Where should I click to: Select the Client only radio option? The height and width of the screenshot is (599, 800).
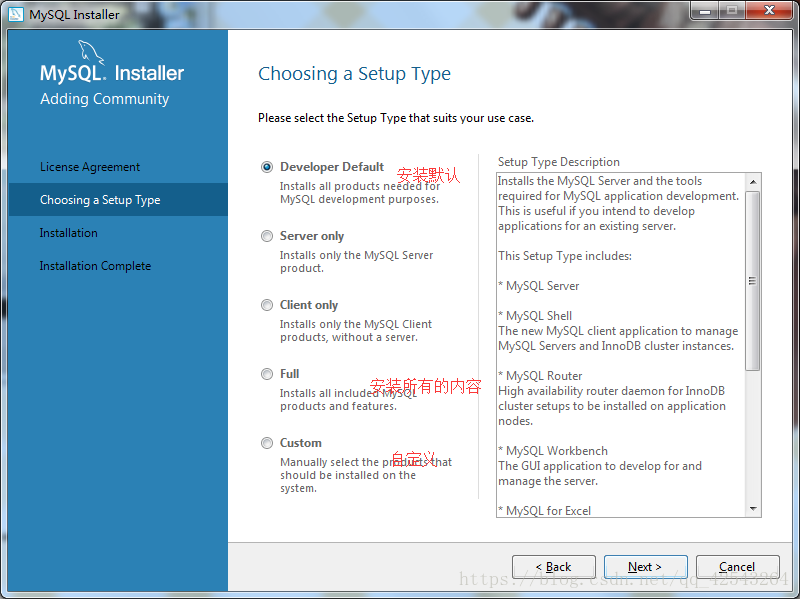point(267,305)
